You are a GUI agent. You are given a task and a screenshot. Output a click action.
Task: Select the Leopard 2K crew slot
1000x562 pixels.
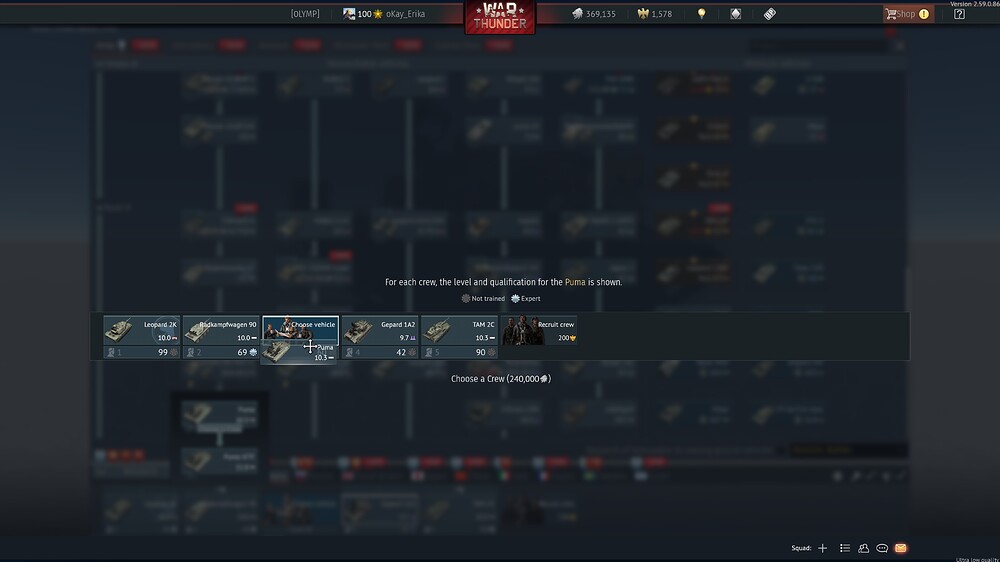click(x=142, y=330)
